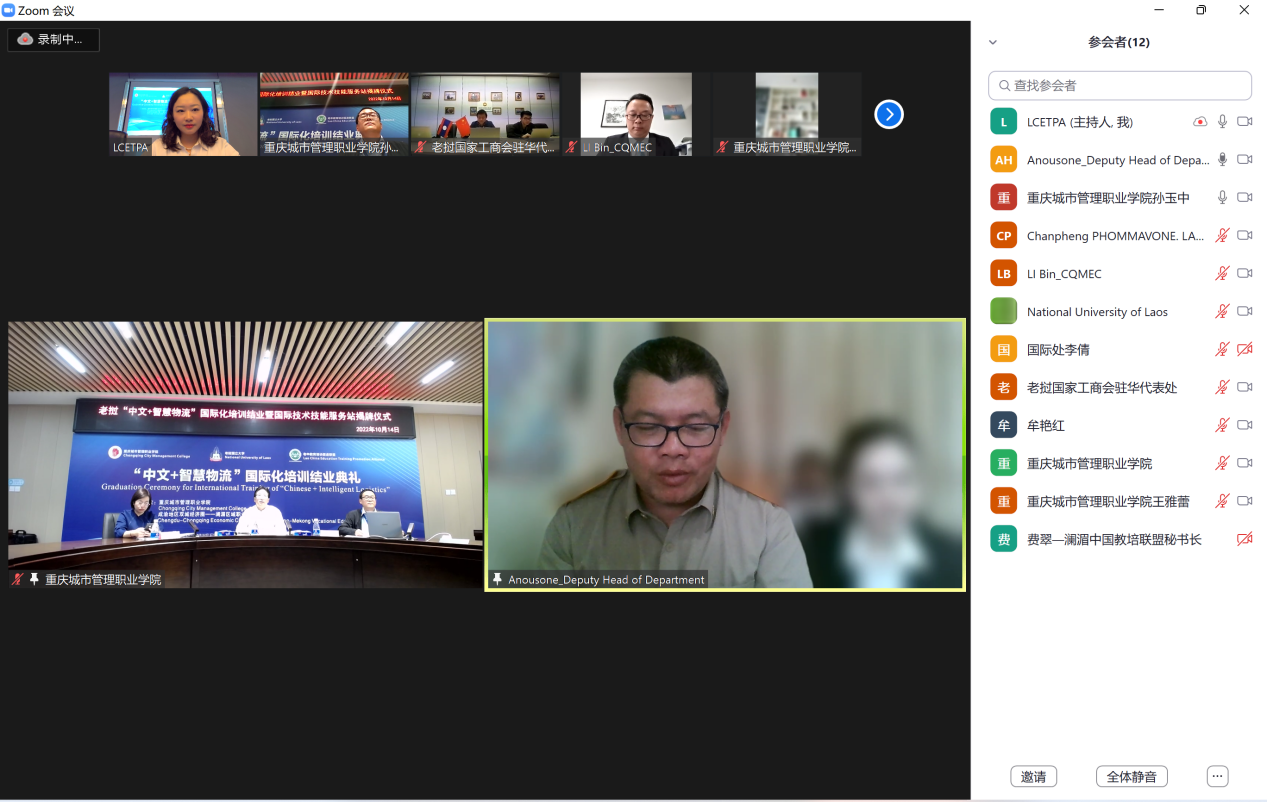The height and width of the screenshot is (802, 1267).
Task: Click the 全体静音 mute all button
Action: click(x=1131, y=776)
